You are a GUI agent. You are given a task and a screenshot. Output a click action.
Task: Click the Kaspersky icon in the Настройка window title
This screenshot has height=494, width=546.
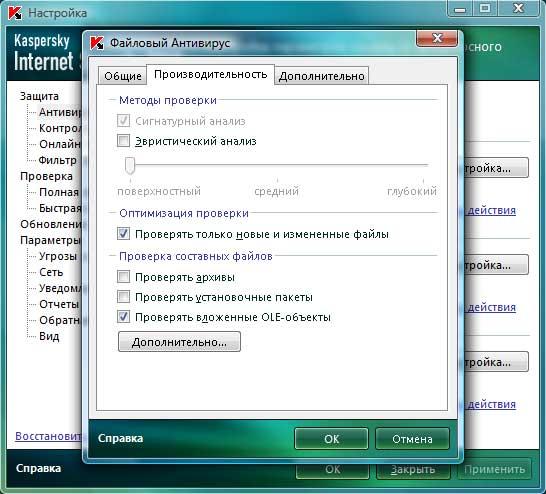[x=15, y=13]
